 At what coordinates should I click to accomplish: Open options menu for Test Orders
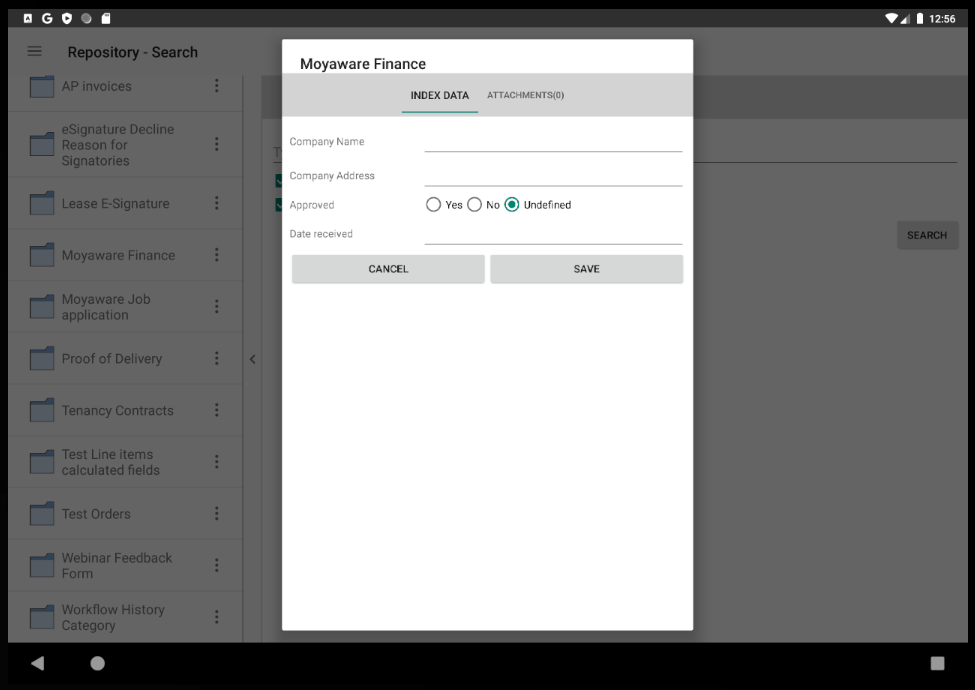pos(216,513)
